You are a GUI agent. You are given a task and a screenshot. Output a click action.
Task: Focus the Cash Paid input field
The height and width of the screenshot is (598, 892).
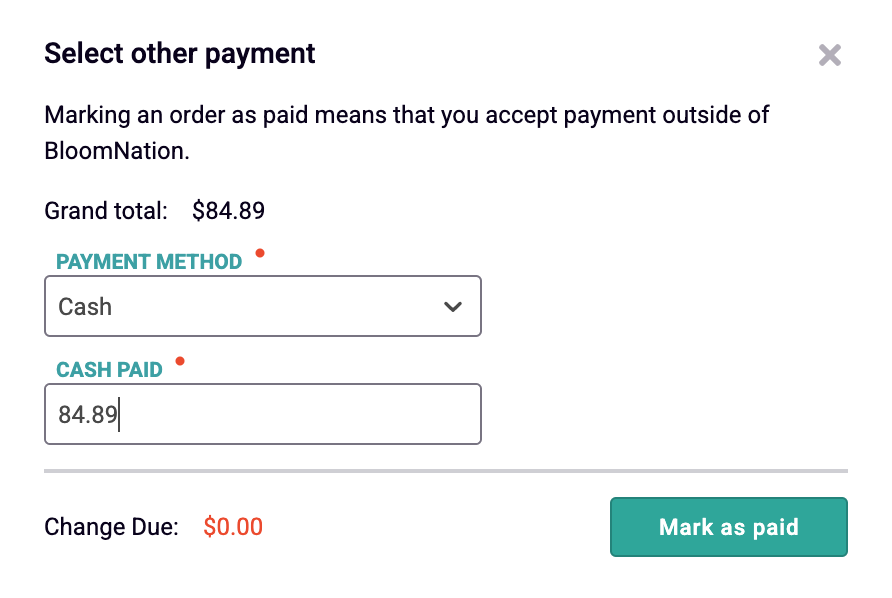pos(263,414)
